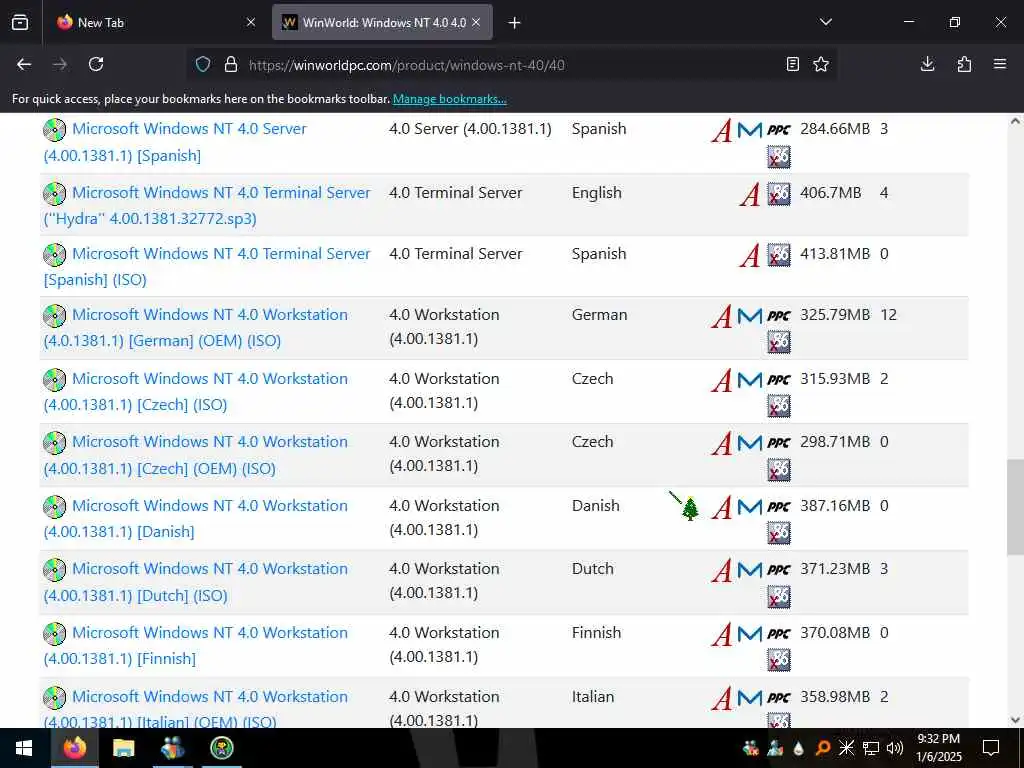The height and width of the screenshot is (768, 1024).
Task: Click the Manage bookmarks link
Action: pos(449,99)
